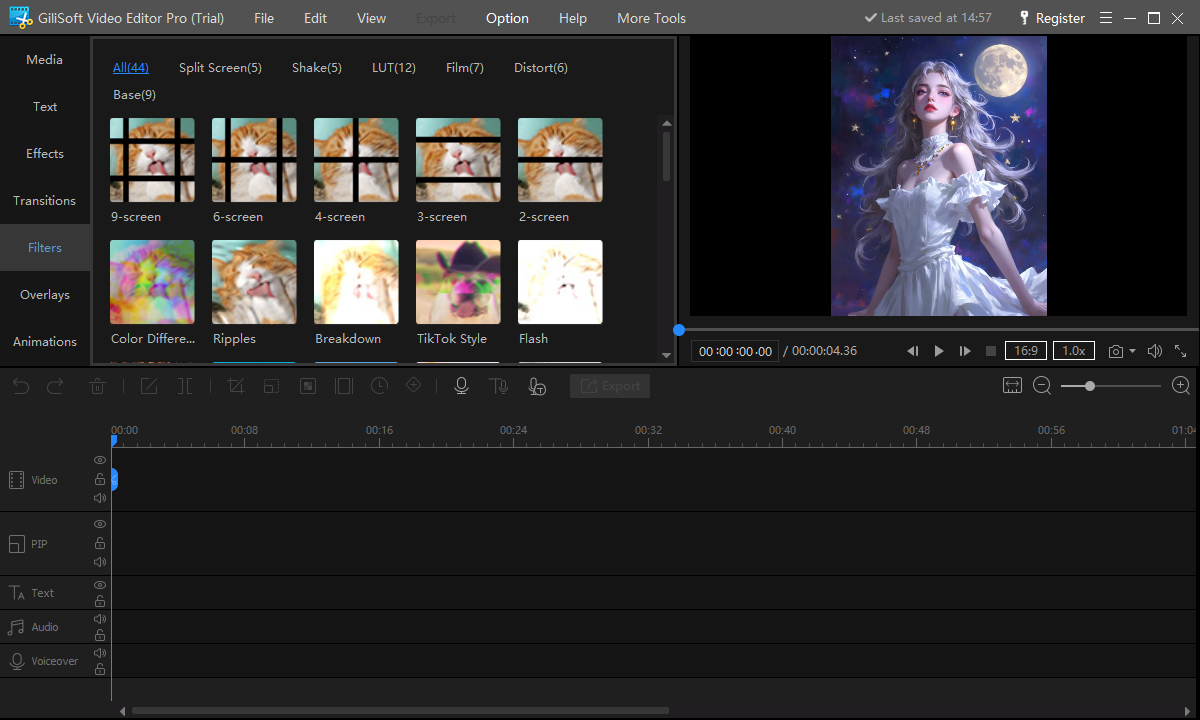This screenshot has width=1200, height=720.
Task: Switch to the Media panel
Action: click(45, 60)
